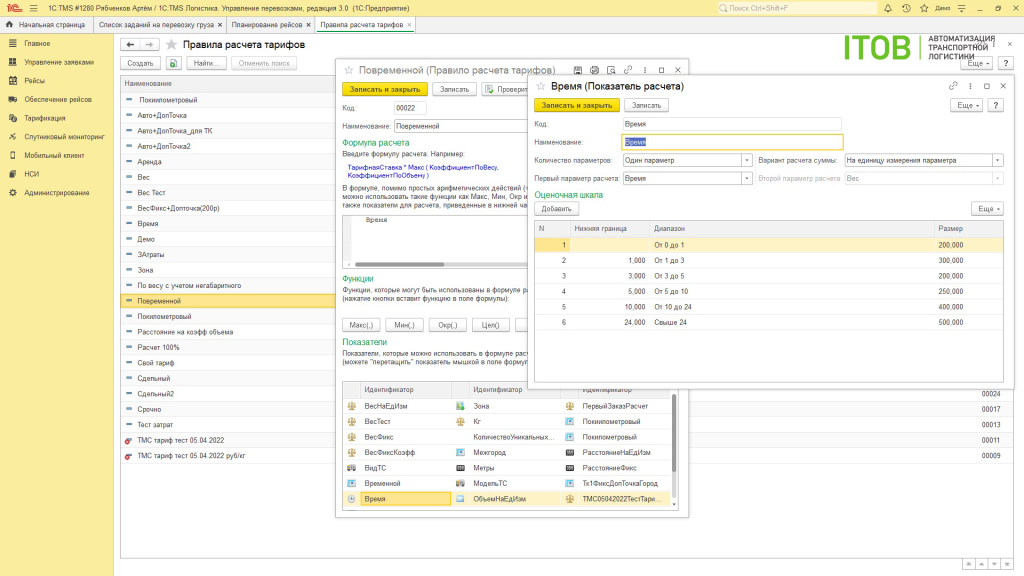The height and width of the screenshot is (576, 1024).
Task: Star the Время показатель window
Action: coord(541,86)
